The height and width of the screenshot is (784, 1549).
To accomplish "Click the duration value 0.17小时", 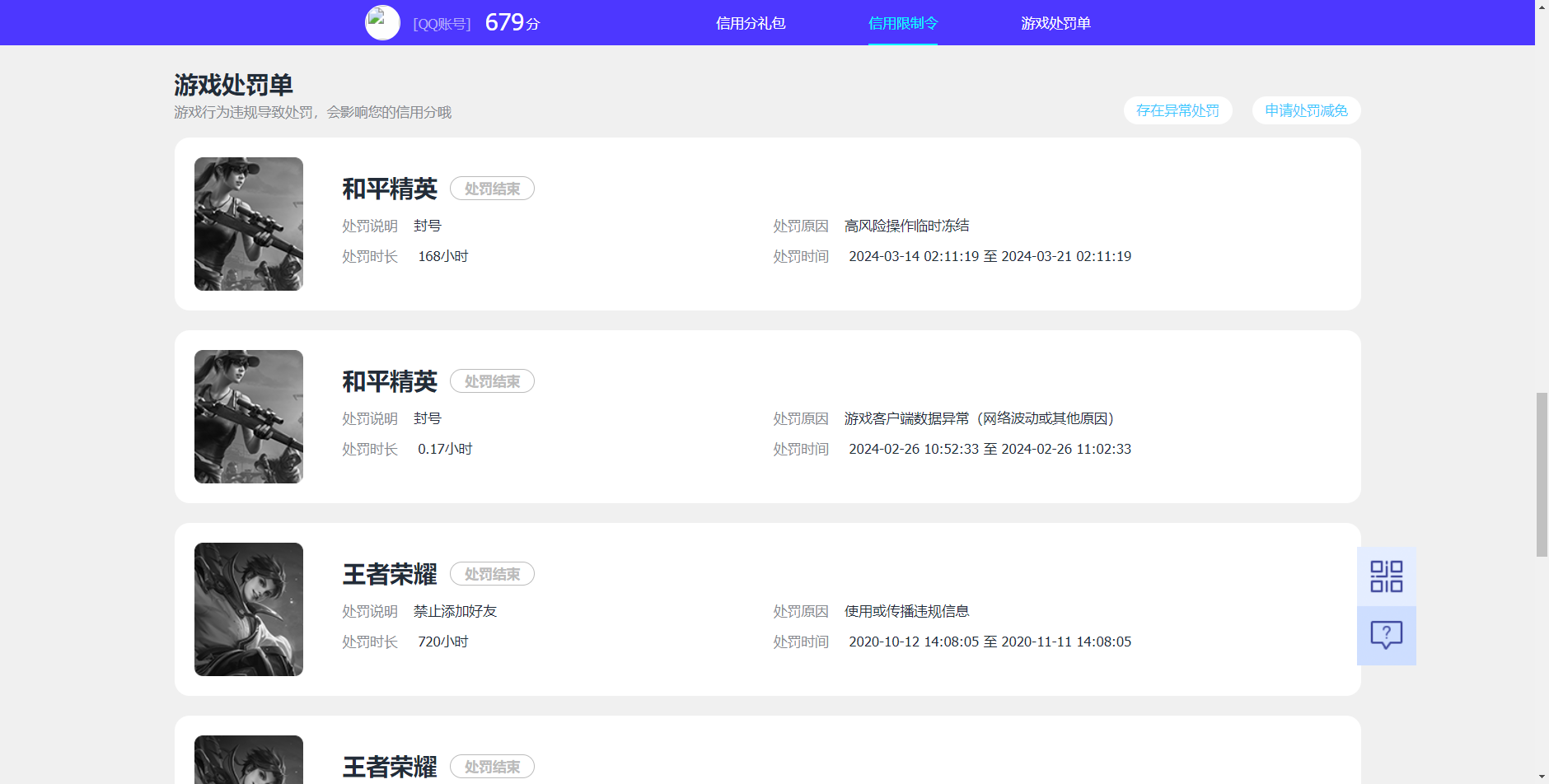I will [x=445, y=449].
